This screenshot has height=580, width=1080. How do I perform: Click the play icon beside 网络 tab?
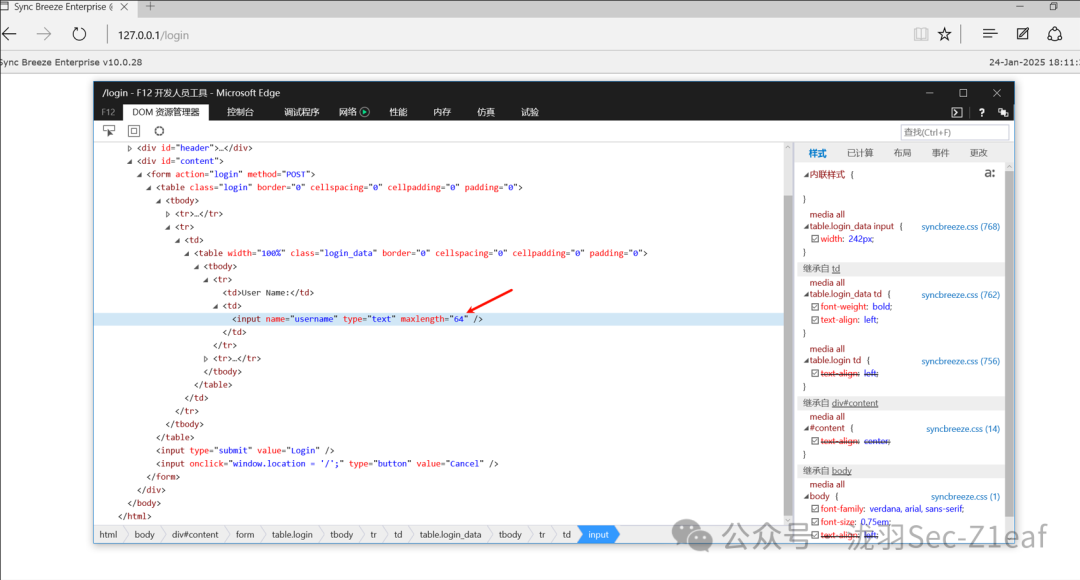365,112
